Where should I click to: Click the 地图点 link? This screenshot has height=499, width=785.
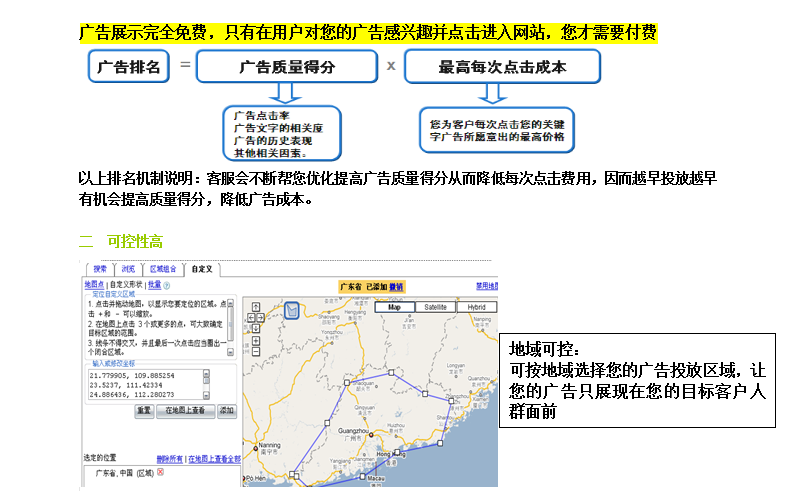point(94,285)
